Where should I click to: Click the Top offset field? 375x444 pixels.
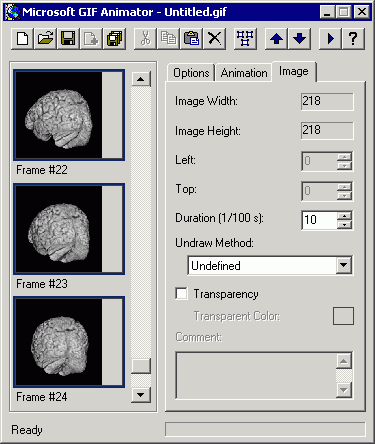point(319,191)
